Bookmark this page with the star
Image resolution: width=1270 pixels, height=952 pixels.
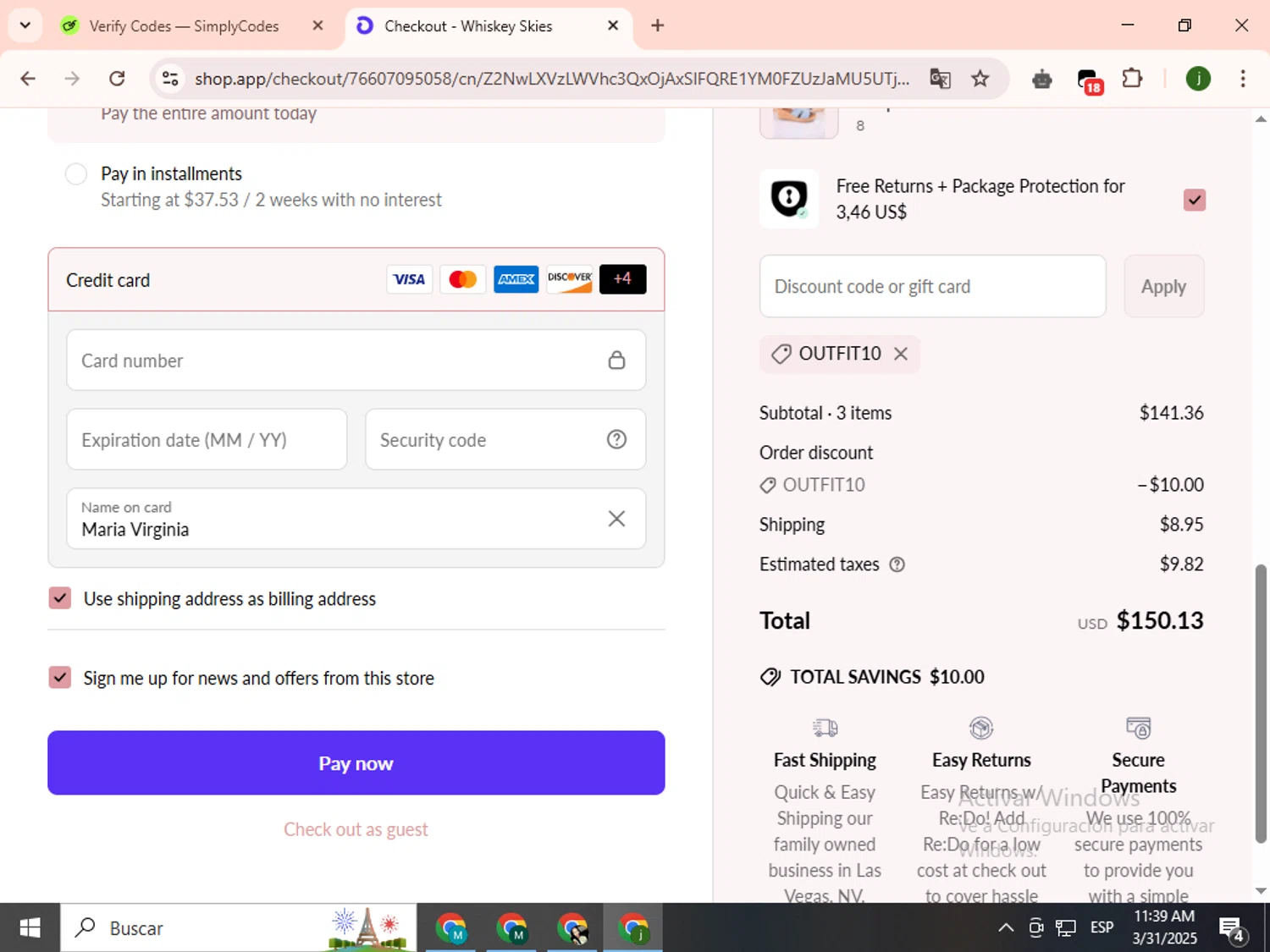pyautogui.click(x=980, y=79)
